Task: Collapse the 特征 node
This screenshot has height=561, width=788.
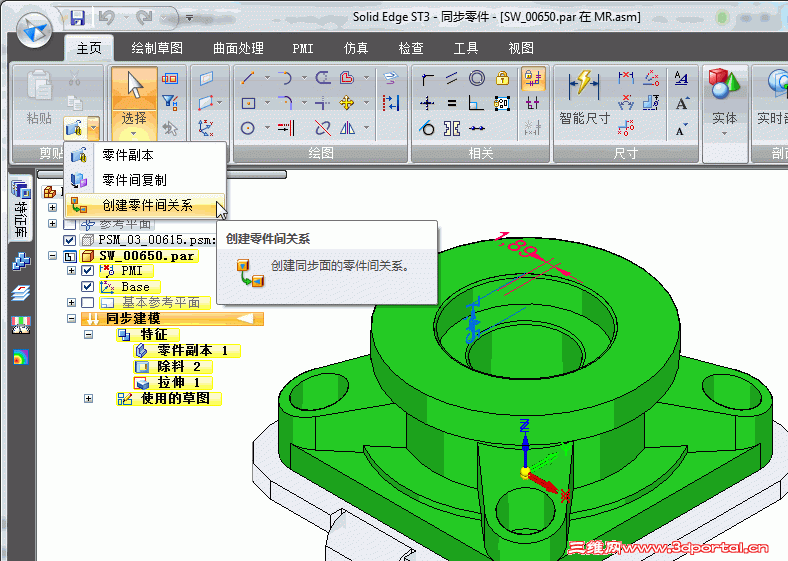Action: (x=88, y=334)
